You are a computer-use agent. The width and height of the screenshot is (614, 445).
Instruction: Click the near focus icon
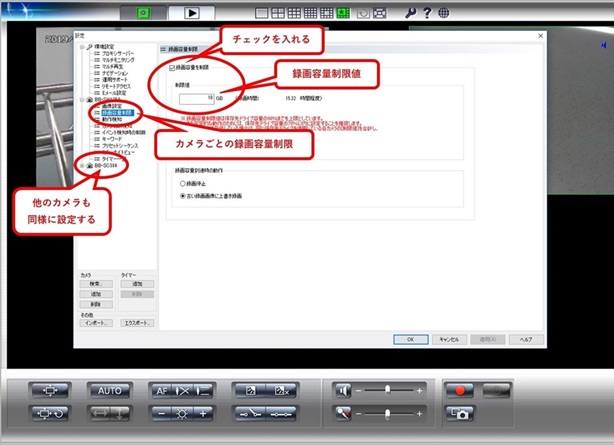(x=182, y=391)
